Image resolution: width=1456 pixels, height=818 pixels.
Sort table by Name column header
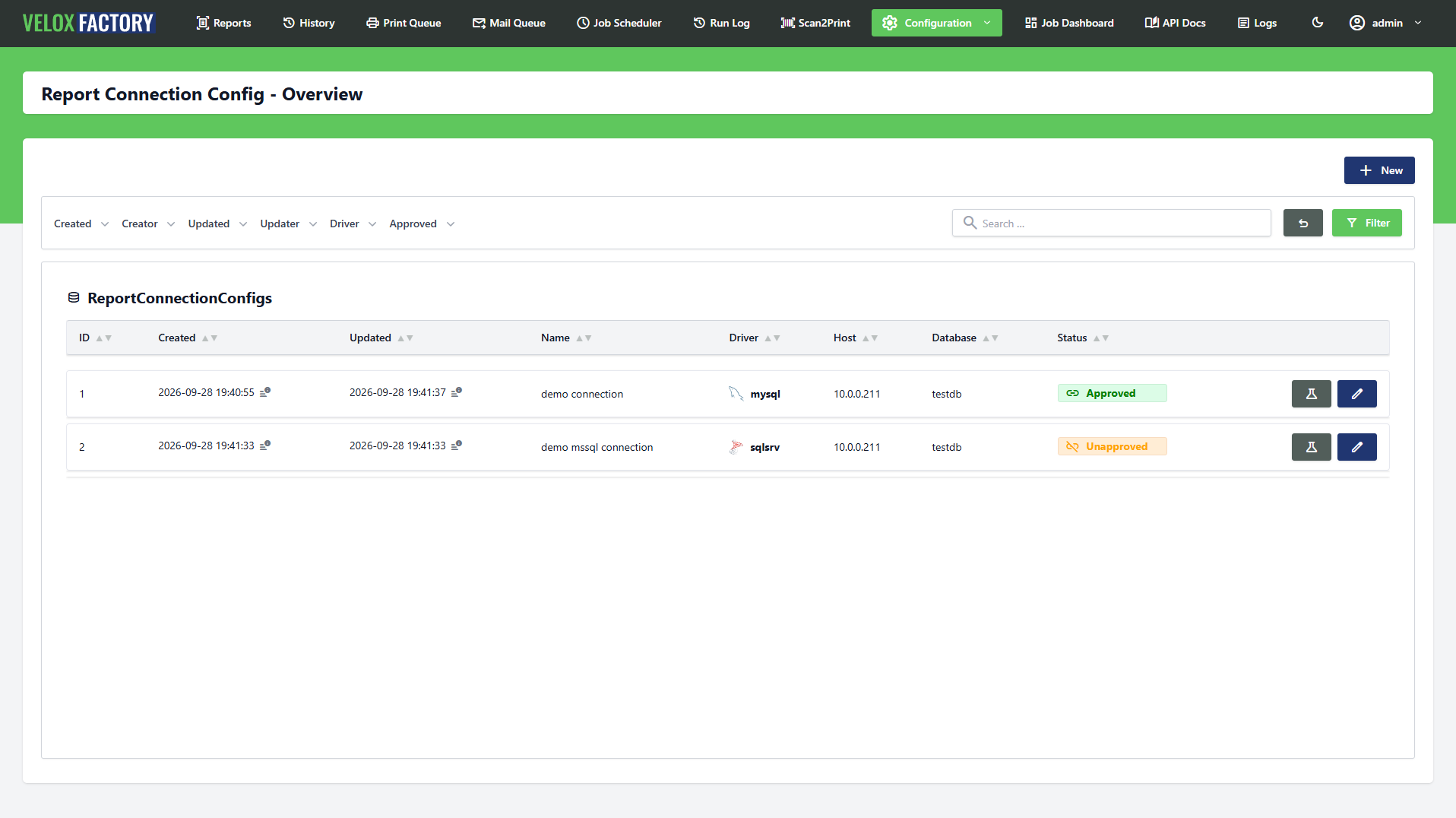(x=565, y=338)
